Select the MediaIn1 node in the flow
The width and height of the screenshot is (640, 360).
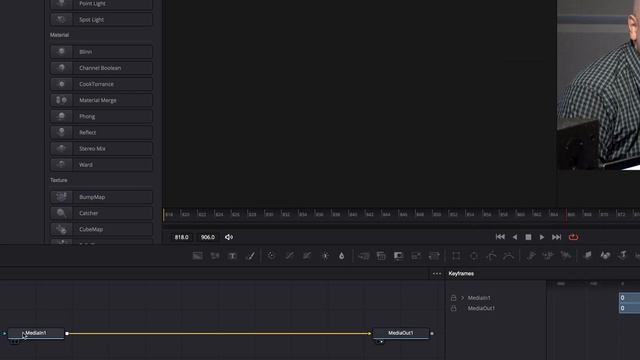pos(36,333)
